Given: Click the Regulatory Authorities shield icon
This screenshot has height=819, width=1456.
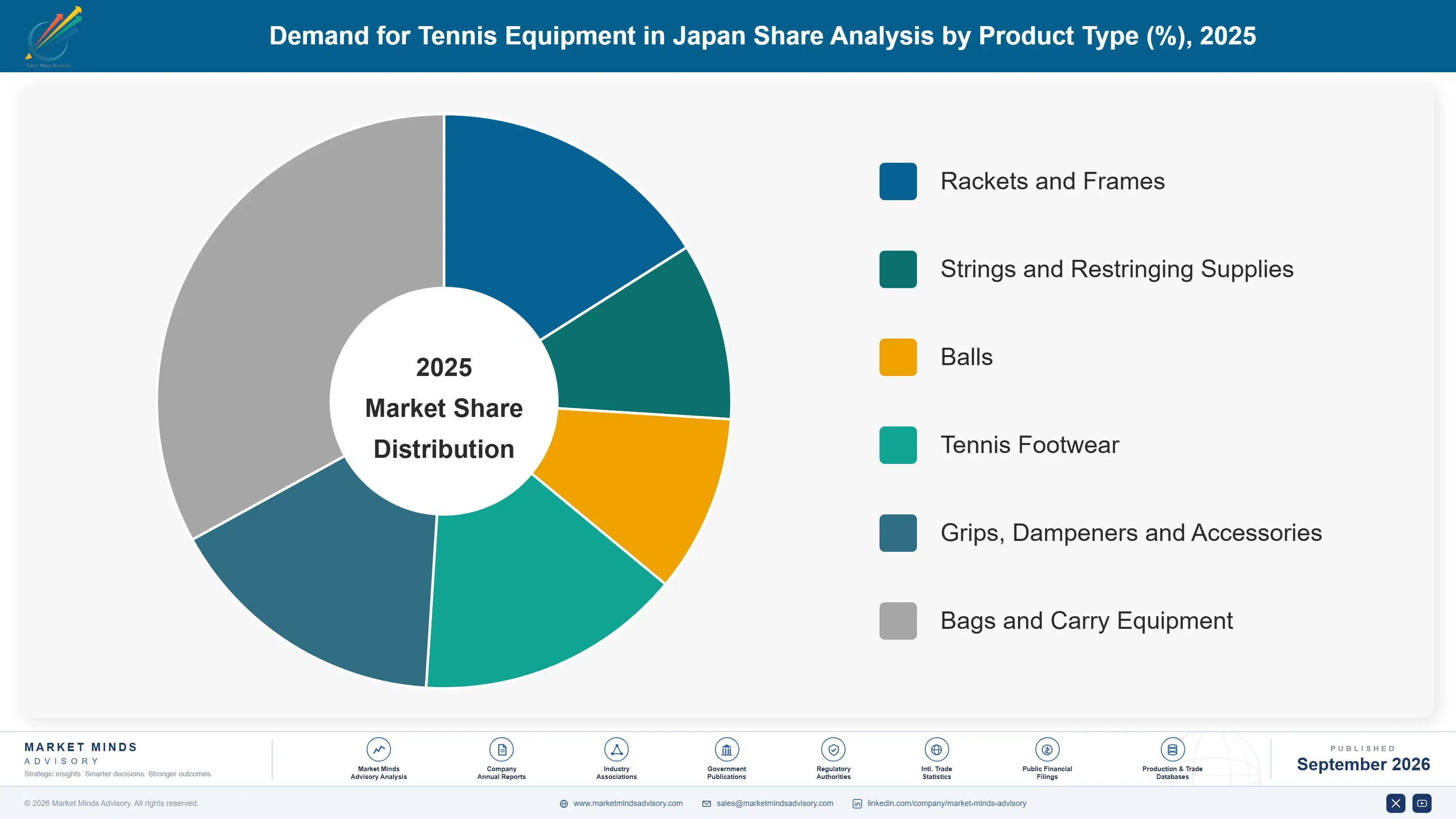Looking at the screenshot, I should coord(833,749).
